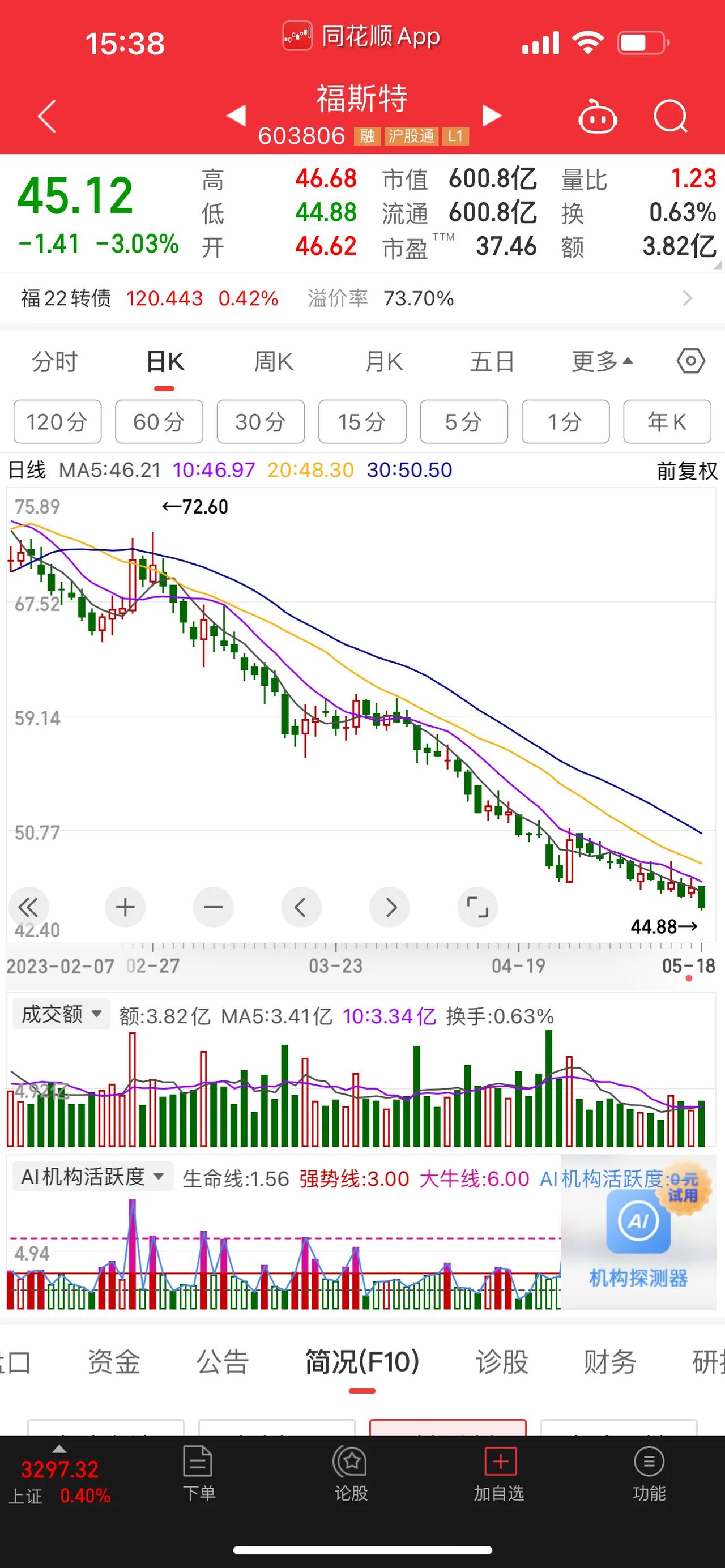The image size is (725, 1568).
Task: Tap the 强势线:3.00 label
Action: [x=353, y=1179]
